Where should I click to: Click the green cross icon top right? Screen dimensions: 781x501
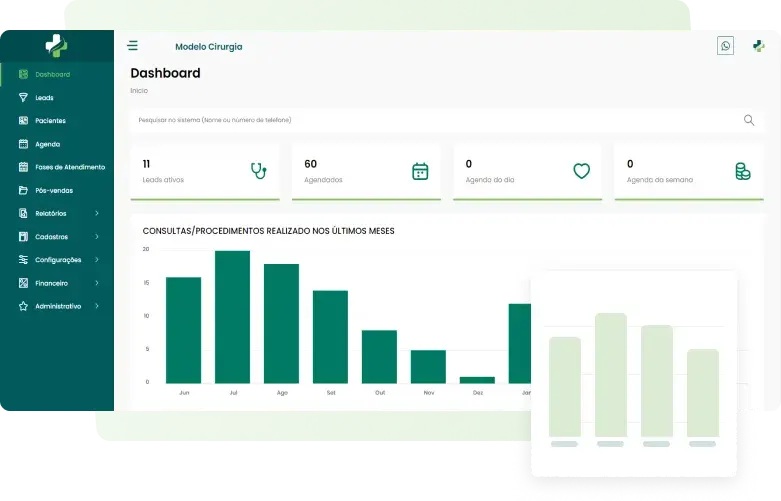[x=758, y=46]
